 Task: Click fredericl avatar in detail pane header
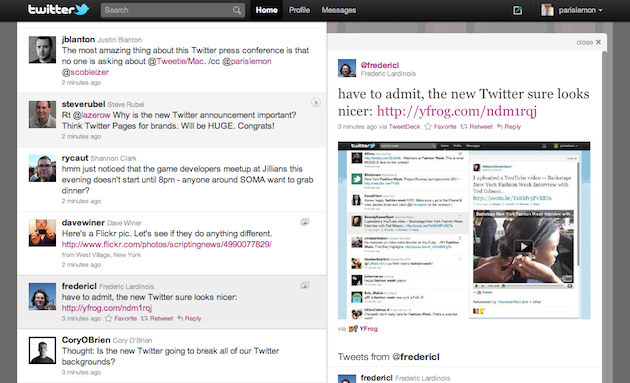(x=347, y=68)
